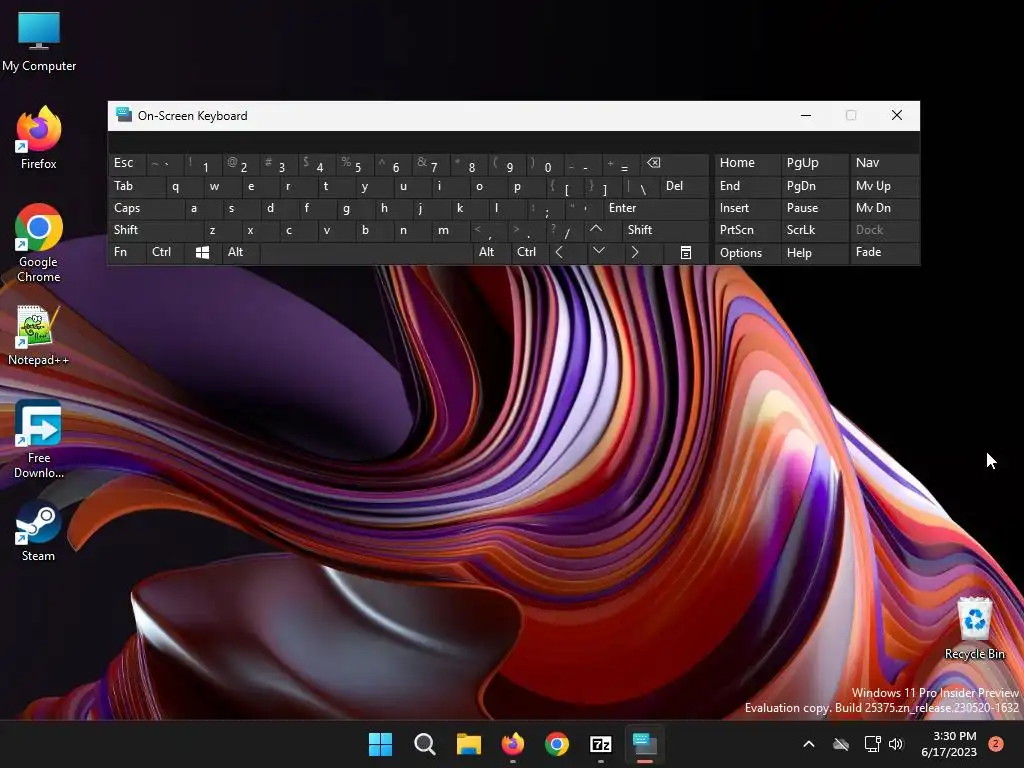The height and width of the screenshot is (768, 1024).
Task: Toggle the left Ctrl key
Action: pyautogui.click(x=165, y=252)
